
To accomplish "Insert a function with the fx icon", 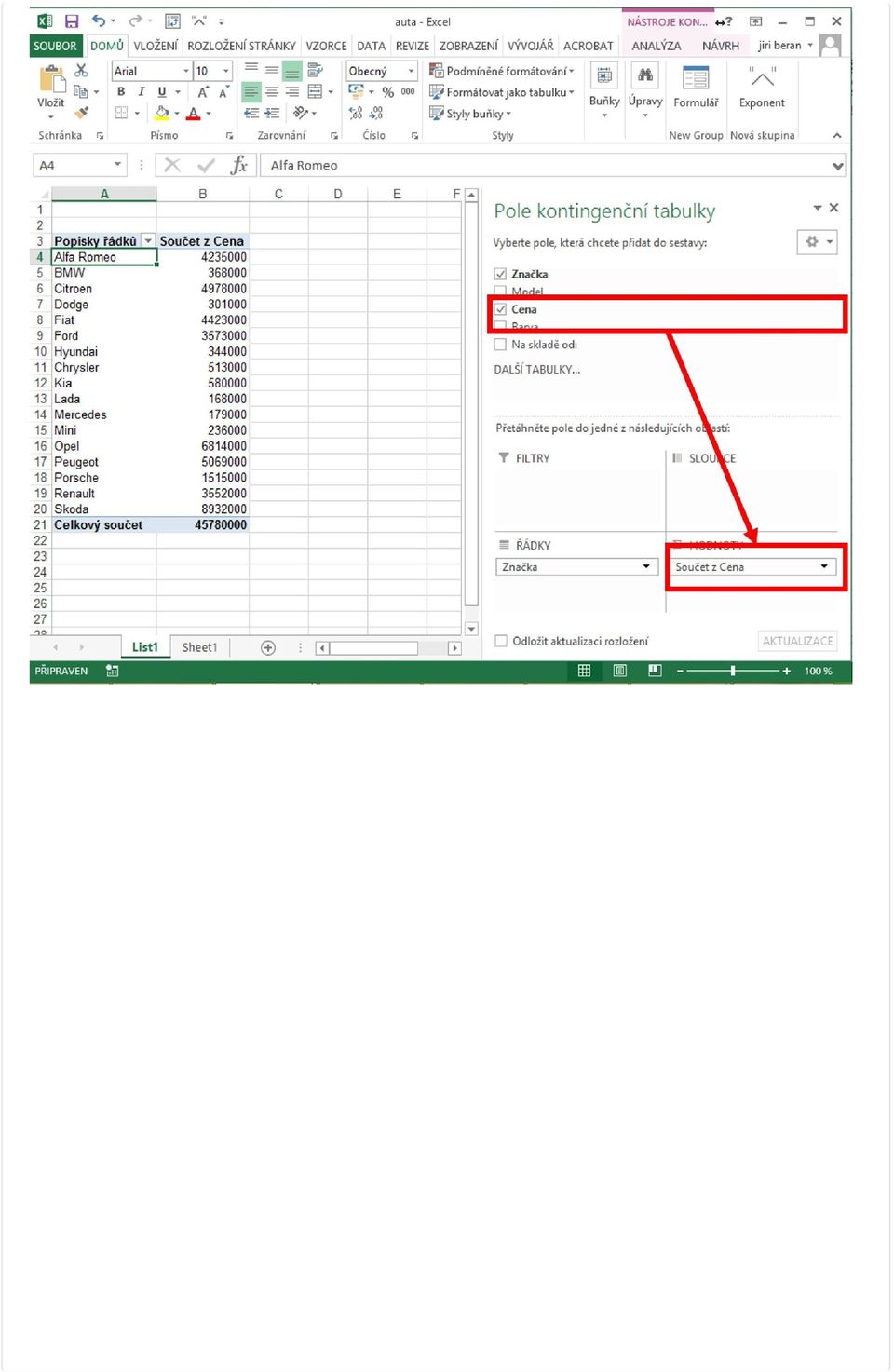I will point(239,166).
